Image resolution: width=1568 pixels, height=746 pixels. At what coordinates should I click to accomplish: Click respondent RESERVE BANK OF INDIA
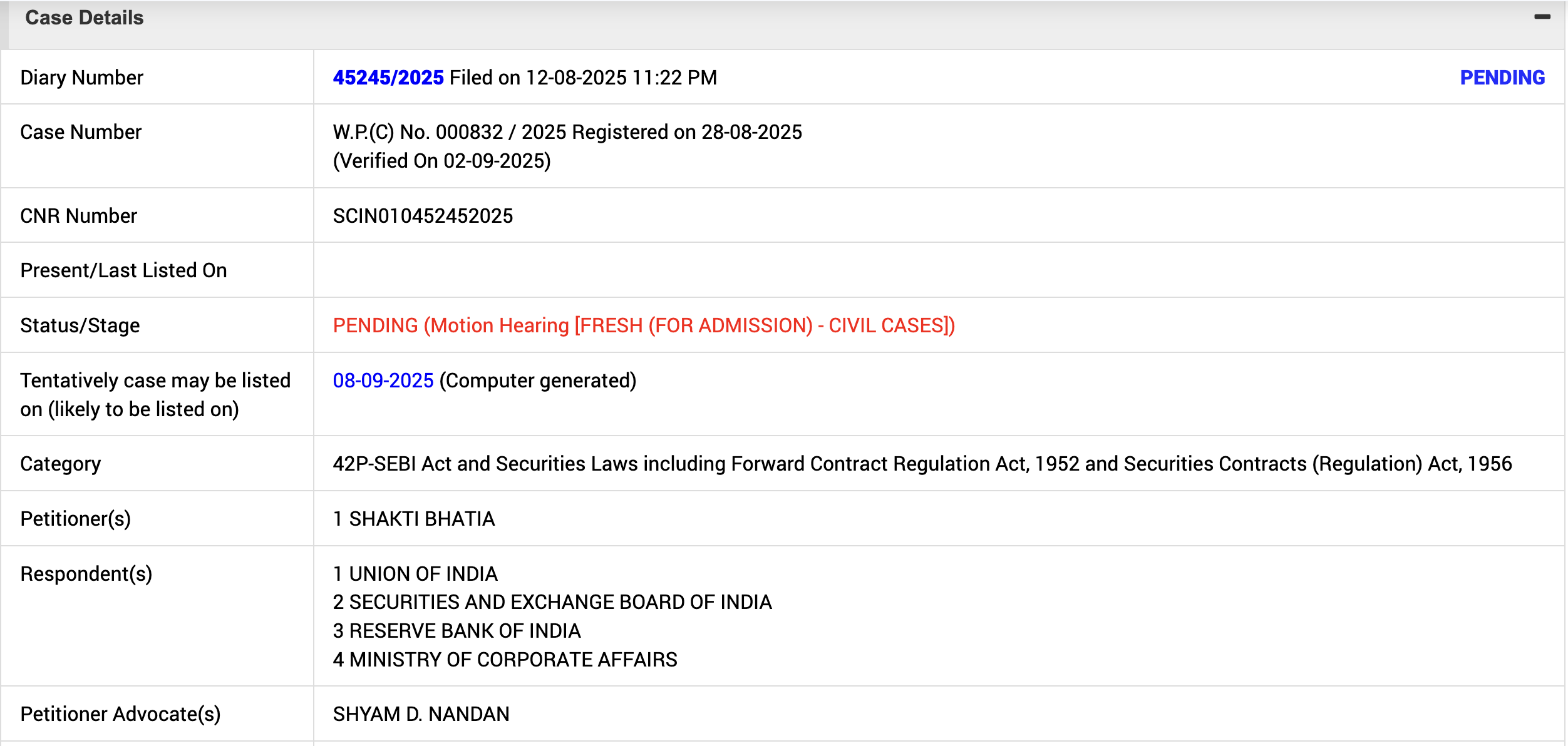click(x=465, y=631)
